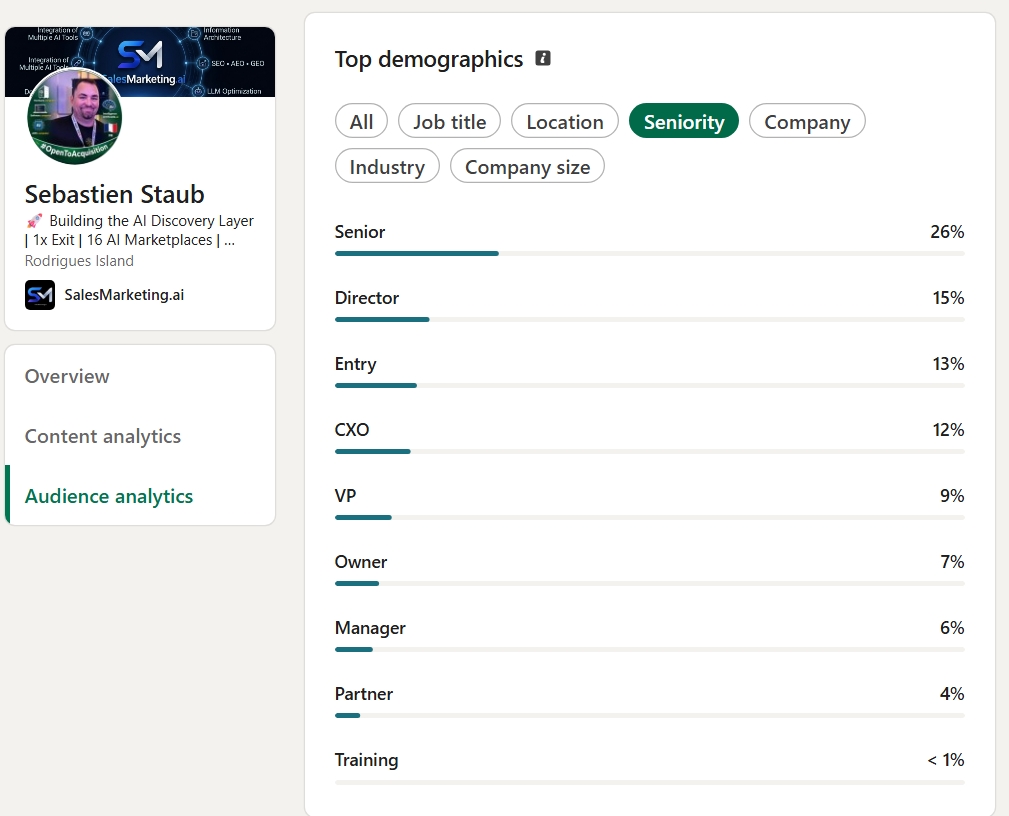Viewport: 1009px width, 816px height.
Task: Filter demographics by Company size
Action: (x=527, y=166)
